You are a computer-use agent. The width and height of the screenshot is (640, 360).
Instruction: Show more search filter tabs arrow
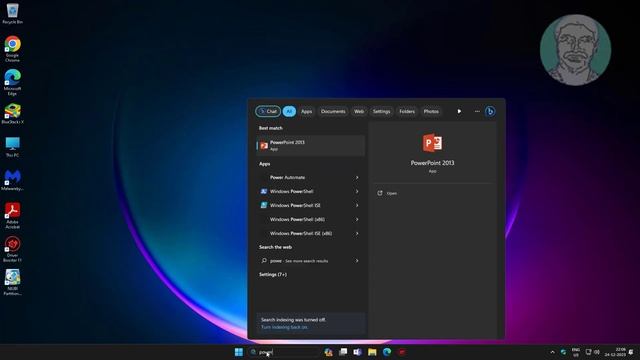[459, 111]
